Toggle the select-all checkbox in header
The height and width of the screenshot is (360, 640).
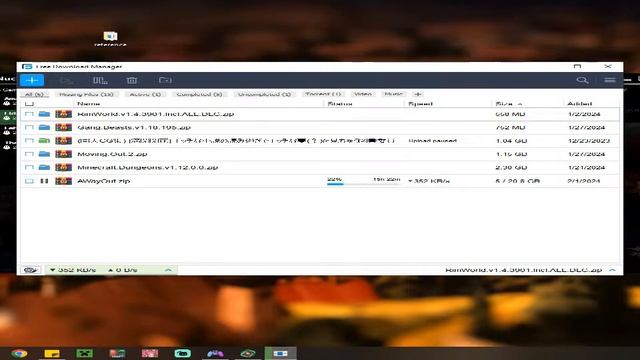pyautogui.click(x=29, y=104)
